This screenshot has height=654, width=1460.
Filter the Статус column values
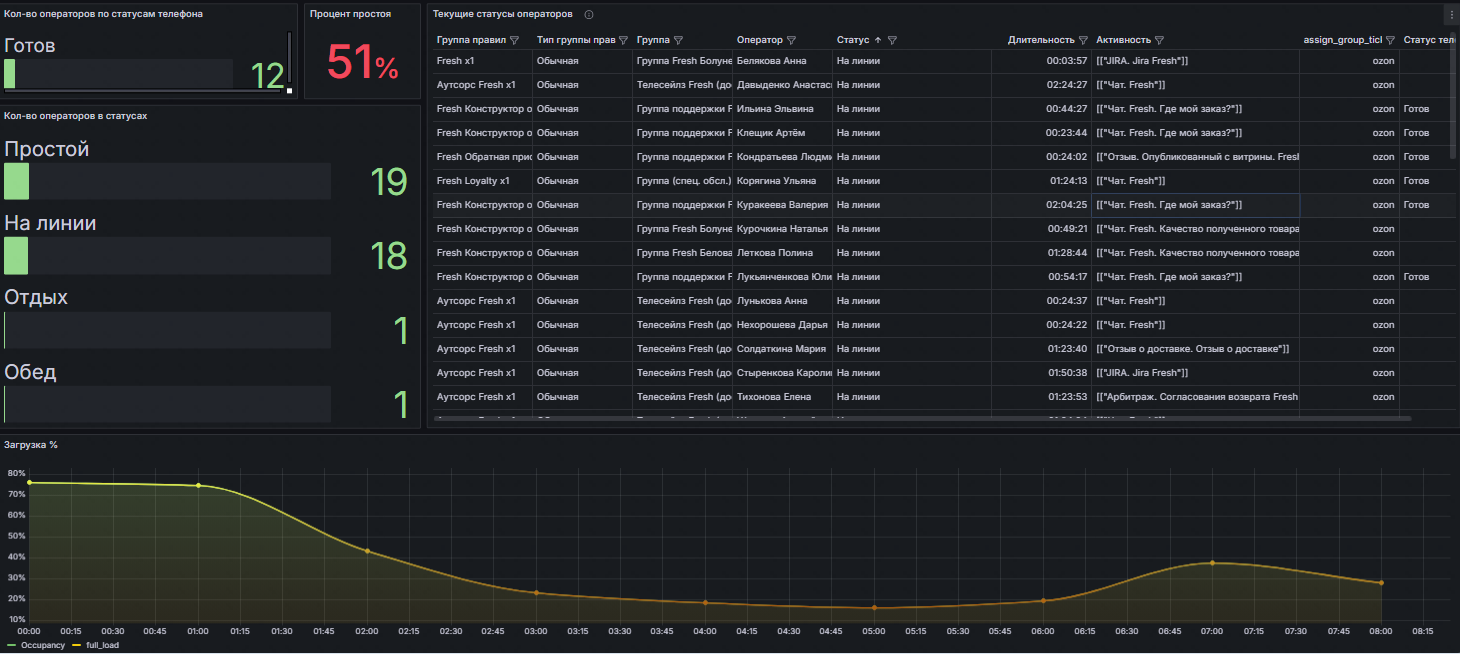point(892,41)
